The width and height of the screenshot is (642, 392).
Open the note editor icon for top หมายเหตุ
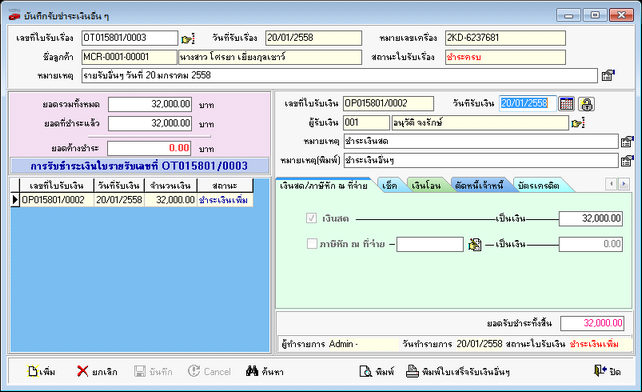point(608,75)
